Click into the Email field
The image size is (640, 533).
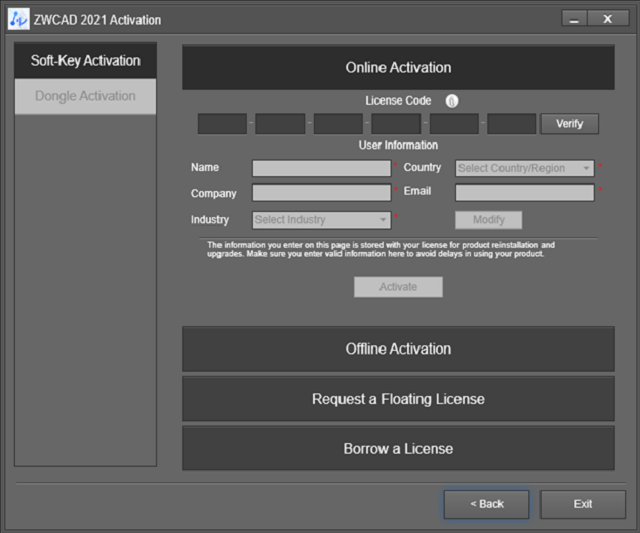(x=525, y=193)
